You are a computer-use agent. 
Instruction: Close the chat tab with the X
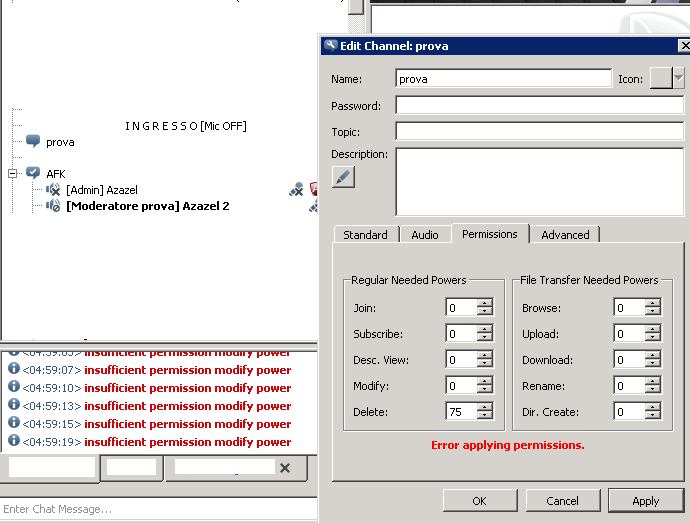(285, 468)
